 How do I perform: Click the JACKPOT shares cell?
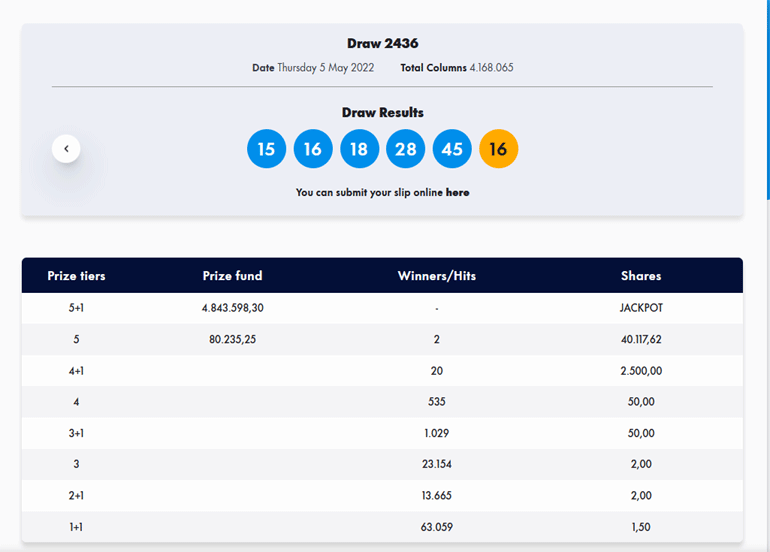coord(640,308)
